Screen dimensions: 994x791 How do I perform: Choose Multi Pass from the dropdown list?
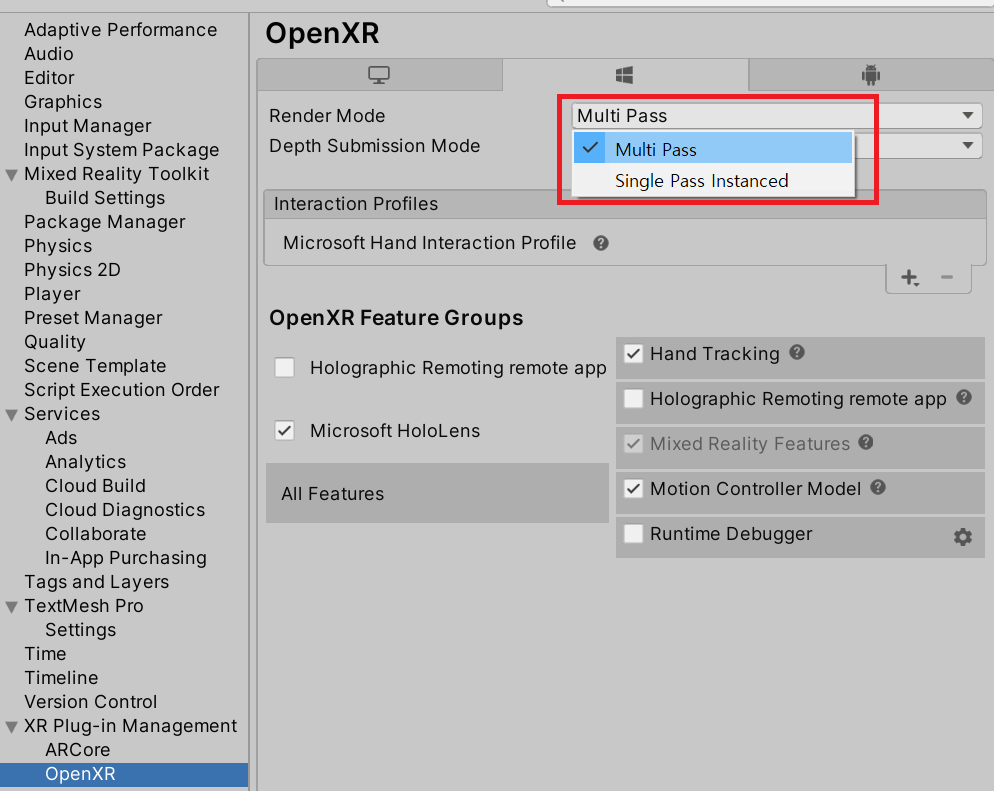coord(713,148)
